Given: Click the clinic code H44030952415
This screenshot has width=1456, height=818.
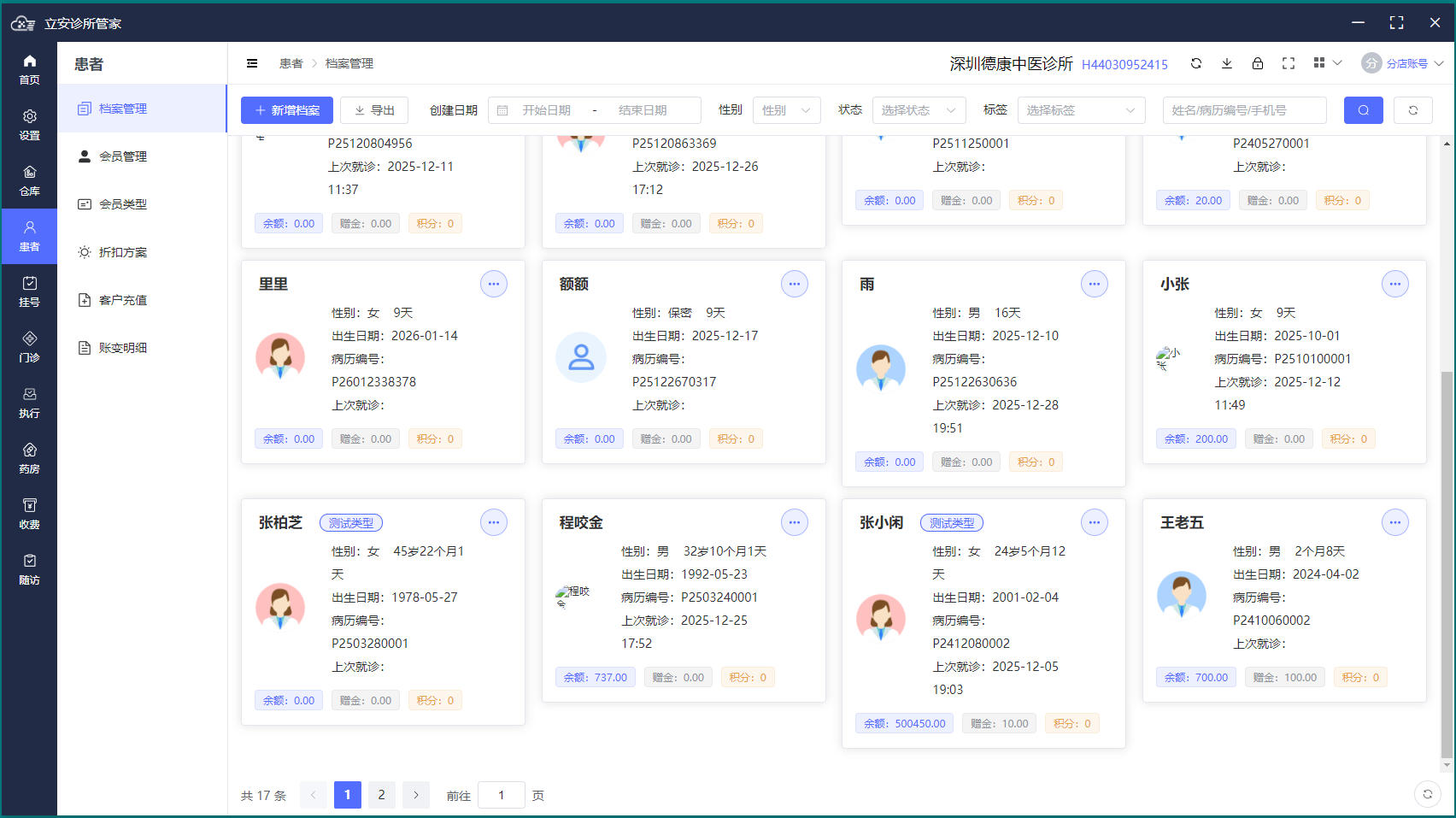Looking at the screenshot, I should pyautogui.click(x=1124, y=64).
